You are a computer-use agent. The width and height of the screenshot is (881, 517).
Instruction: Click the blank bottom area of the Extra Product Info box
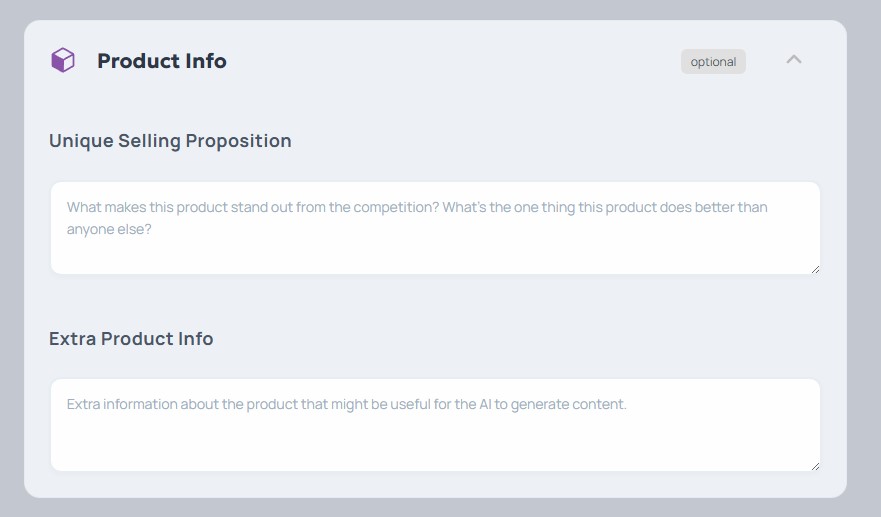pyautogui.click(x=435, y=450)
